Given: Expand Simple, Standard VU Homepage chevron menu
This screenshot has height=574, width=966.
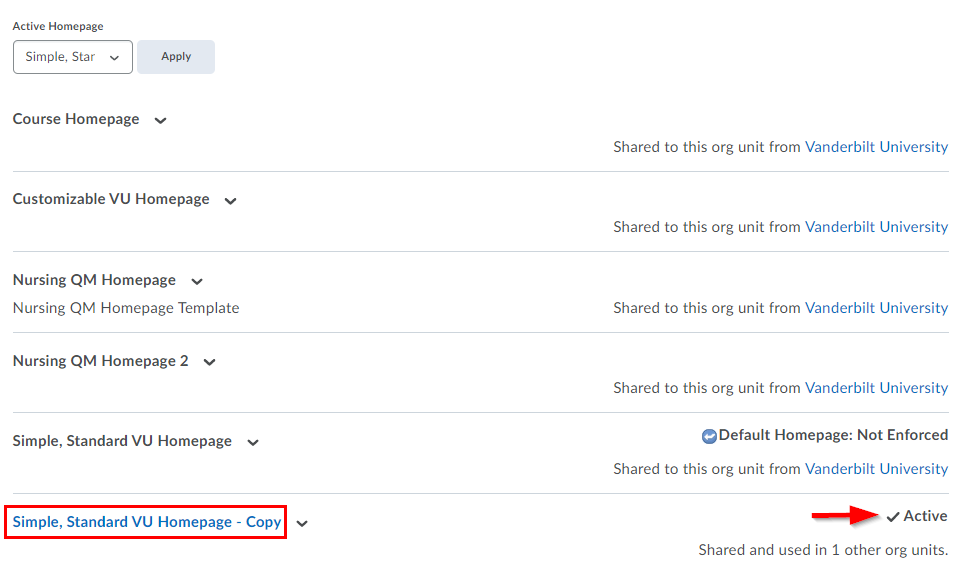Looking at the screenshot, I should [x=253, y=442].
